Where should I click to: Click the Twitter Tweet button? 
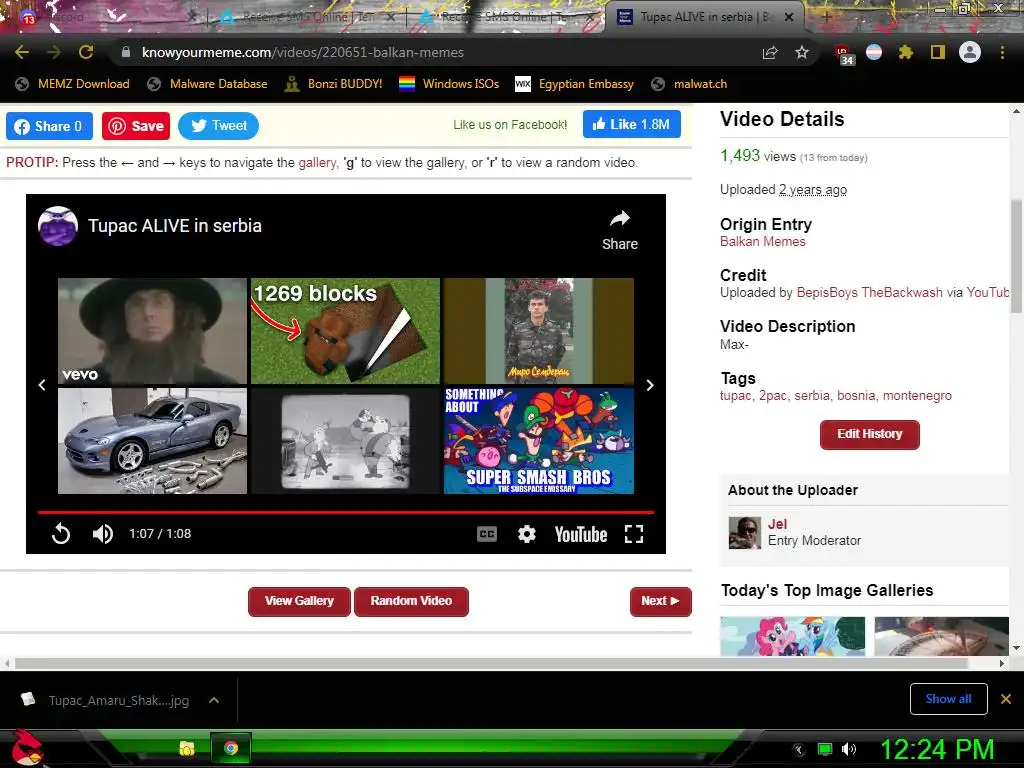click(x=218, y=125)
